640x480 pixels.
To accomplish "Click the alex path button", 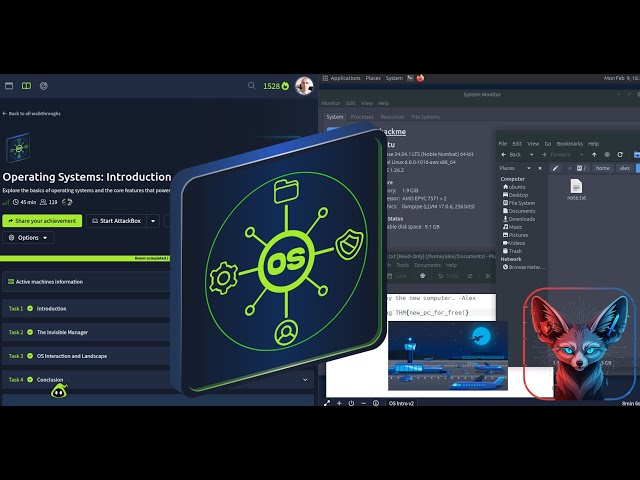I will pos(625,168).
